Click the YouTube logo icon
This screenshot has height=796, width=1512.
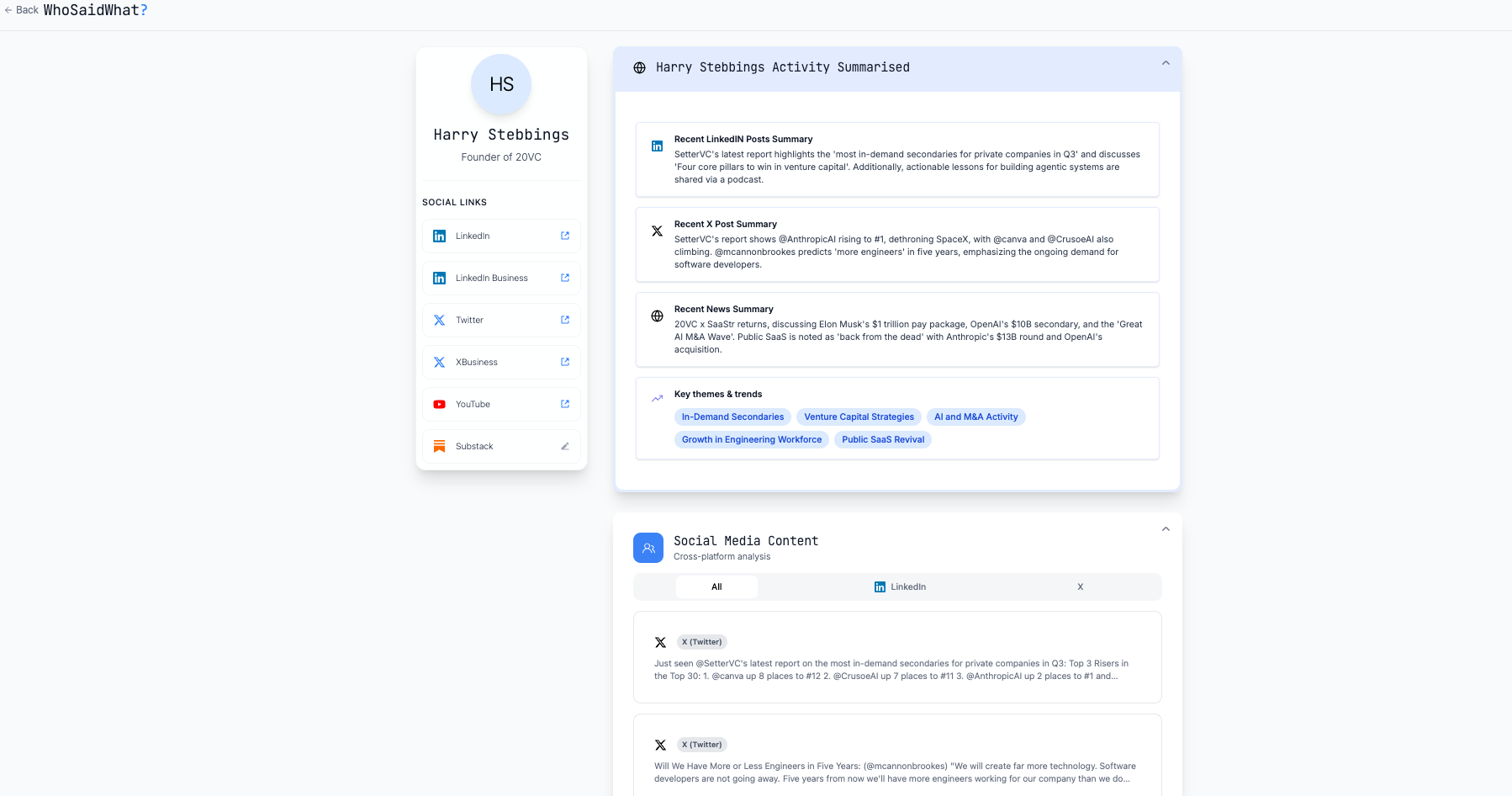(439, 405)
